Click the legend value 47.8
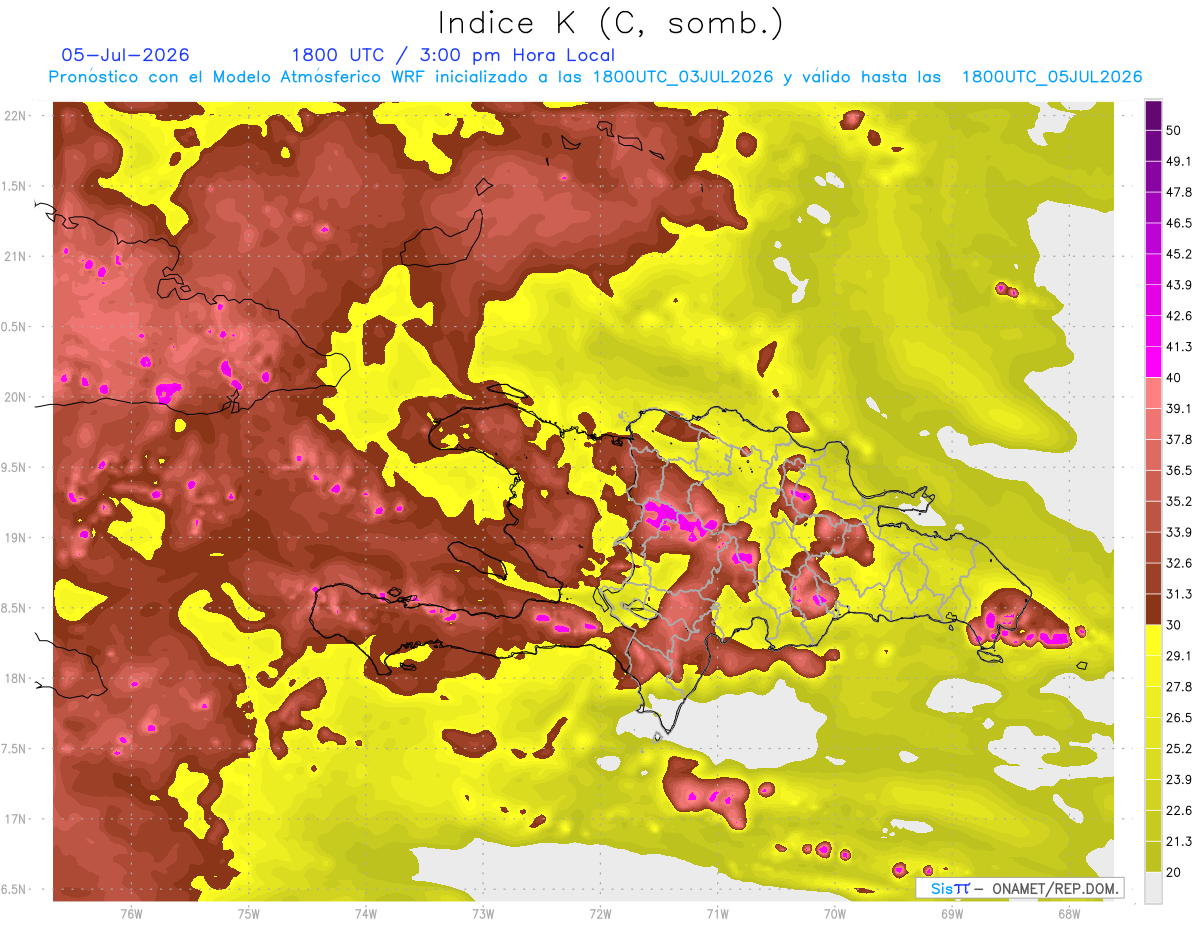 [1179, 192]
